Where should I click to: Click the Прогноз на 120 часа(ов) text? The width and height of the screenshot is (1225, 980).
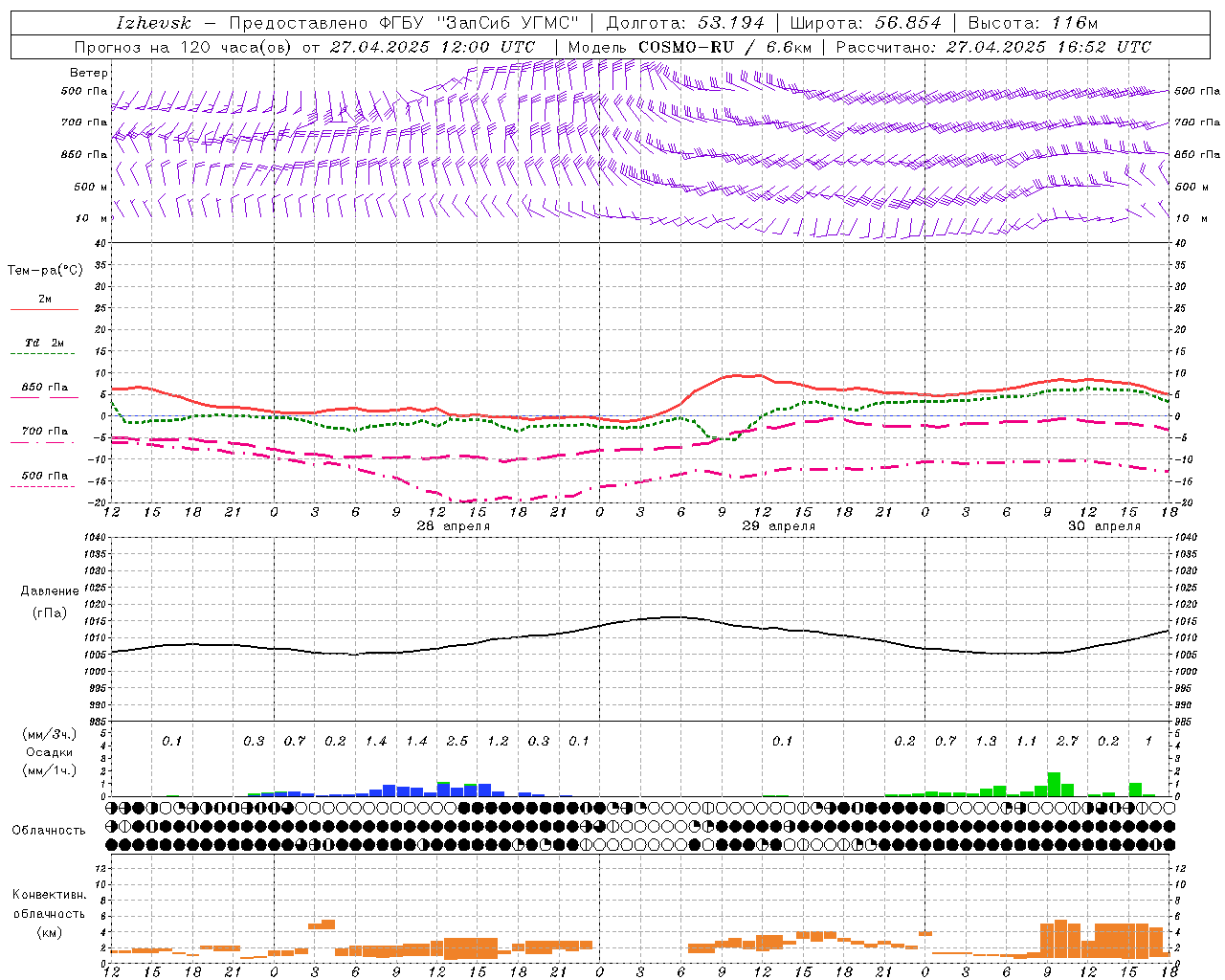183,47
